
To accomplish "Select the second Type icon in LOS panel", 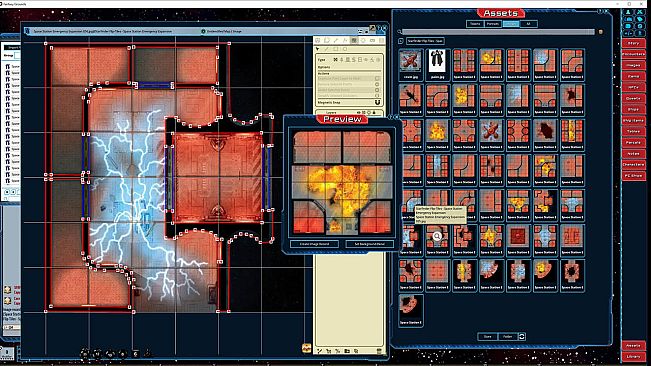I will [x=341, y=60].
